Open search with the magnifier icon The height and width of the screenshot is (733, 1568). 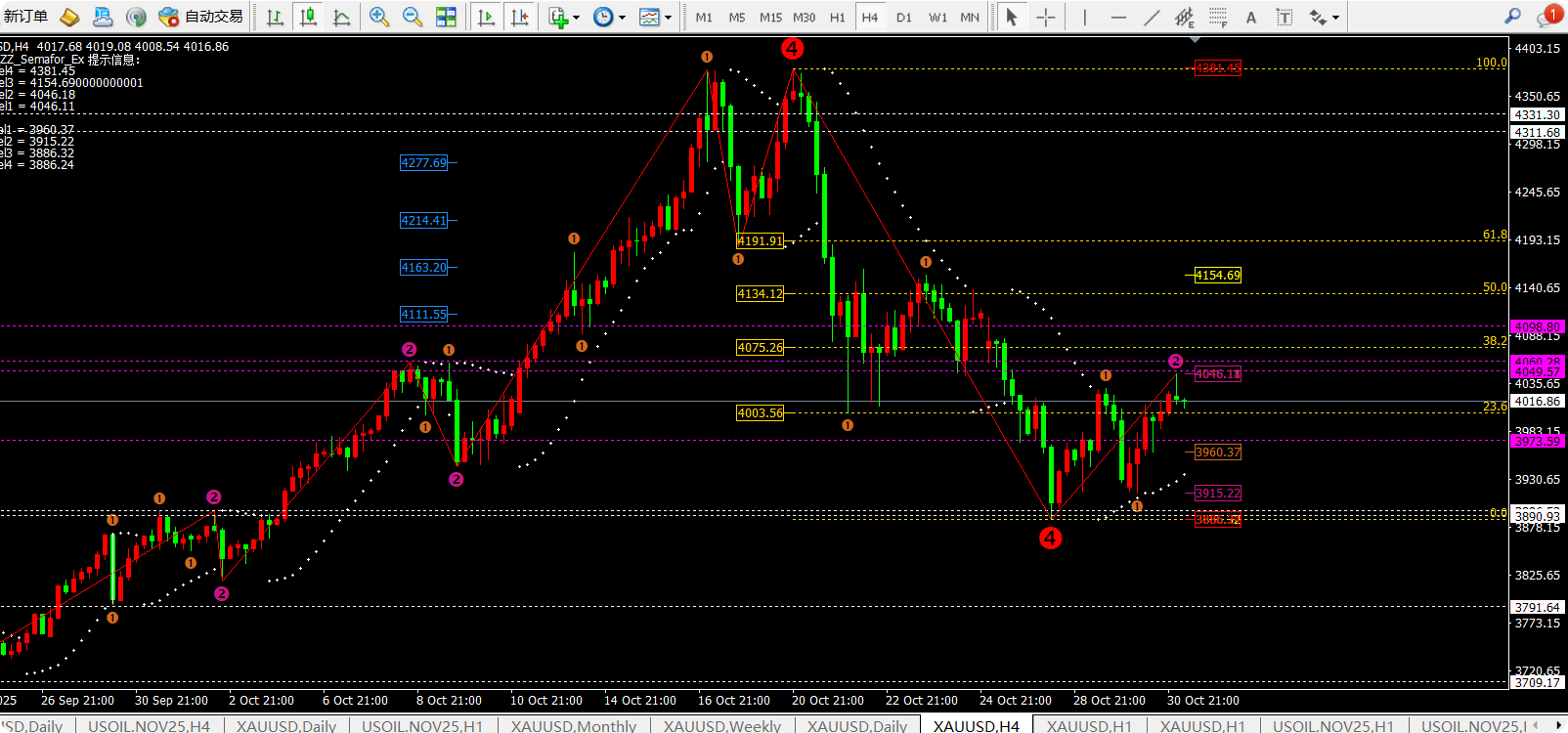[x=1512, y=17]
